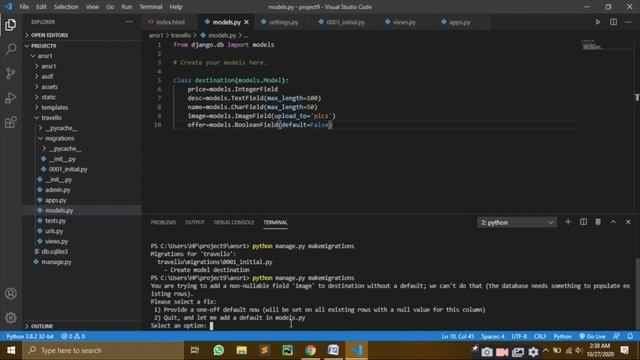Open the Manage gear icon
The image size is (640, 360).
(11, 318)
